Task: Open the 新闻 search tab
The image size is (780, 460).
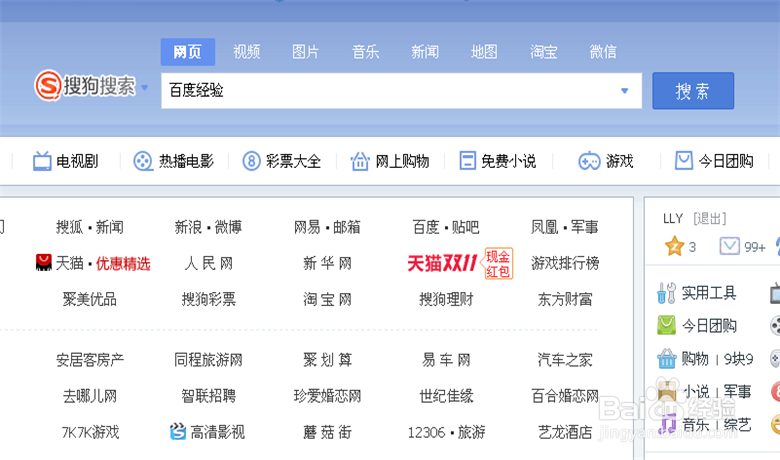Action: (x=425, y=52)
